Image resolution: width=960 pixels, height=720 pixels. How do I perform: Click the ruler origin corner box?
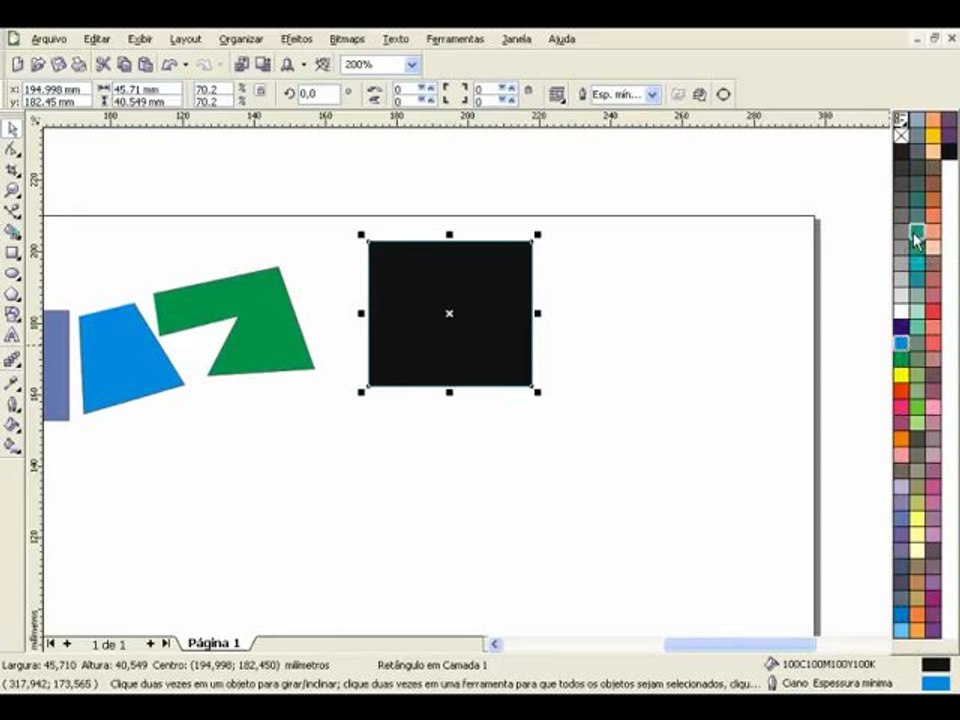36,119
